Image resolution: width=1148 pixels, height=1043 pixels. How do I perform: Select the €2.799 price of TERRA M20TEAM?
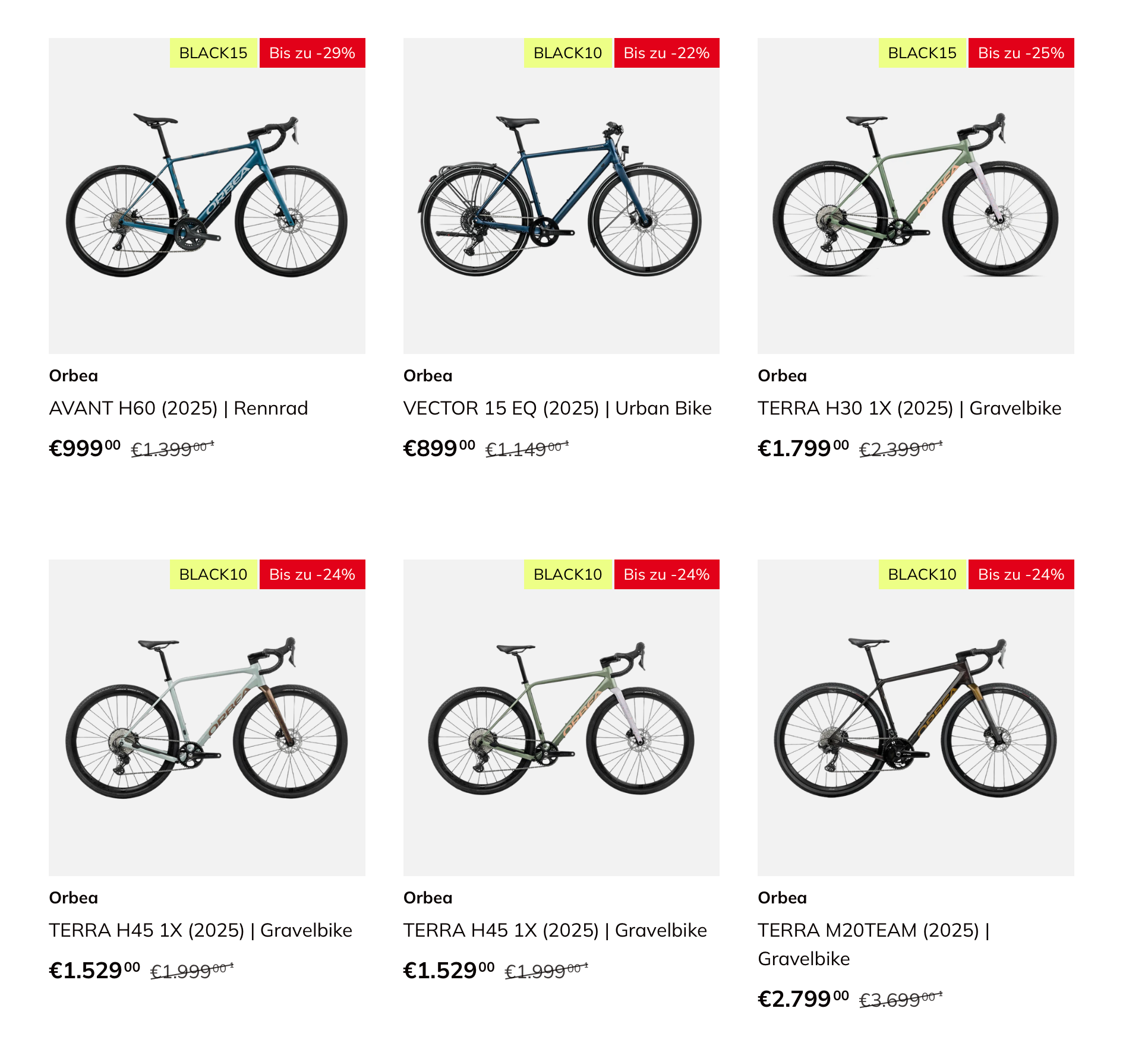(803, 999)
